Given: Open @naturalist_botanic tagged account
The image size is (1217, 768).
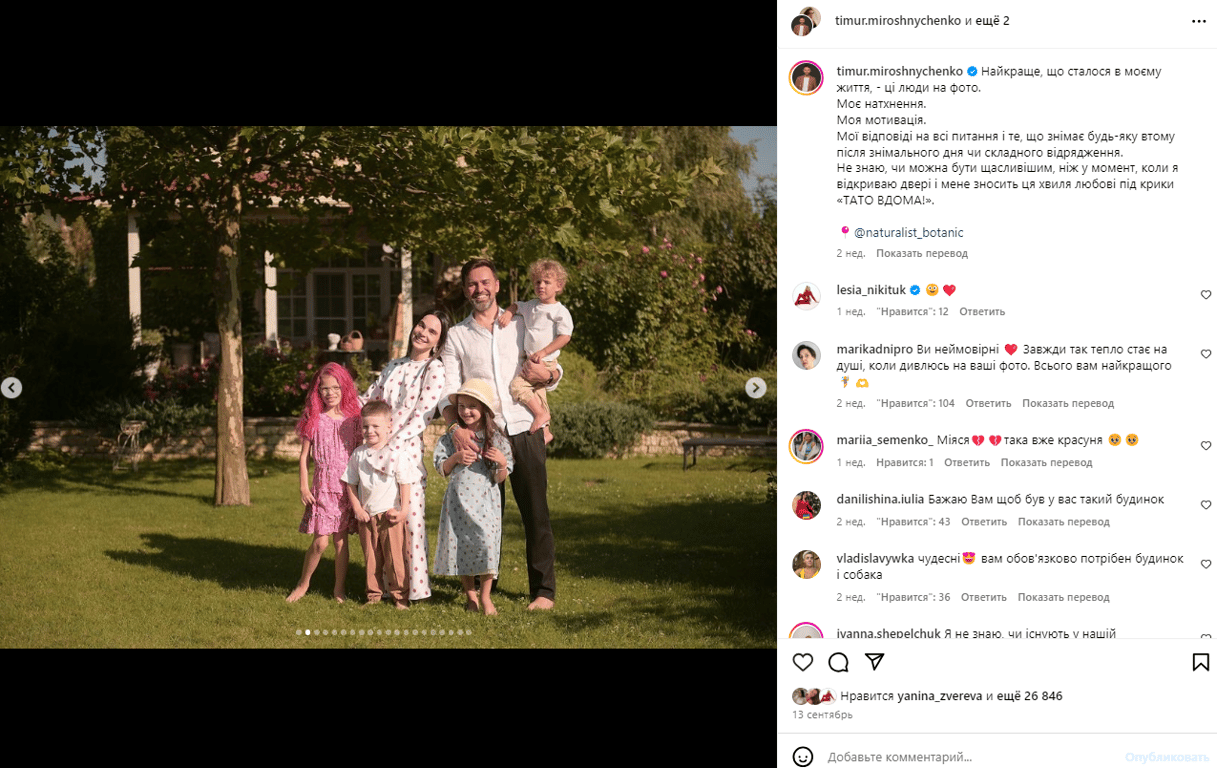Looking at the screenshot, I should [x=909, y=232].
